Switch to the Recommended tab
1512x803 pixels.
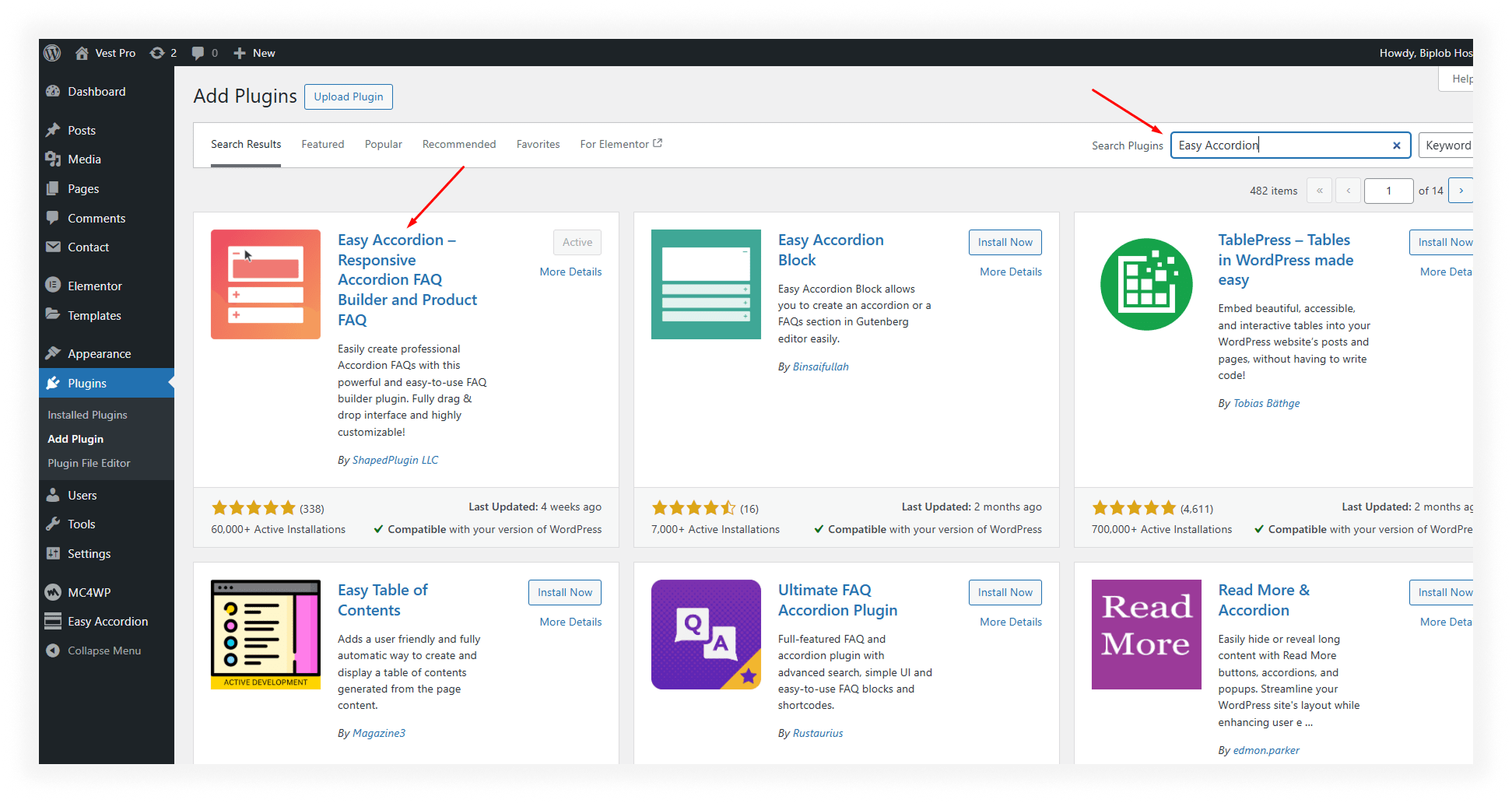pos(459,144)
